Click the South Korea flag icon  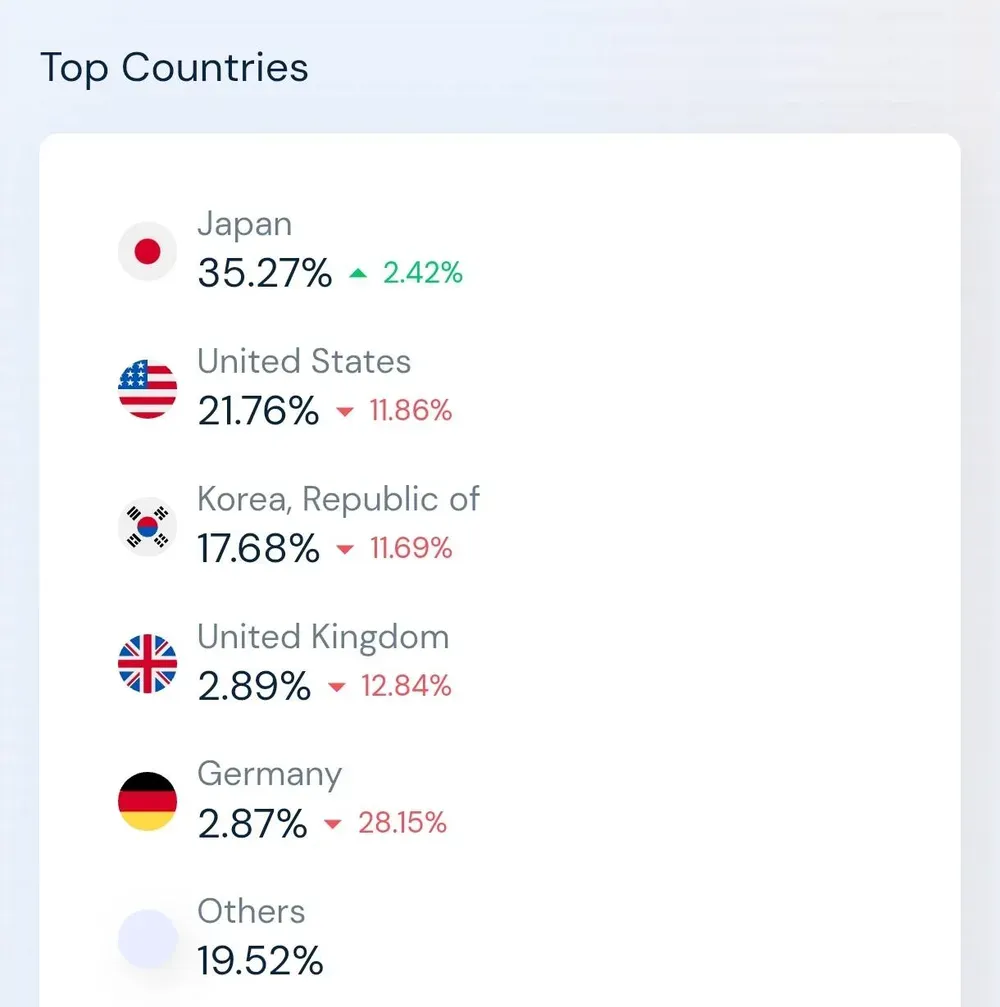click(x=147, y=526)
